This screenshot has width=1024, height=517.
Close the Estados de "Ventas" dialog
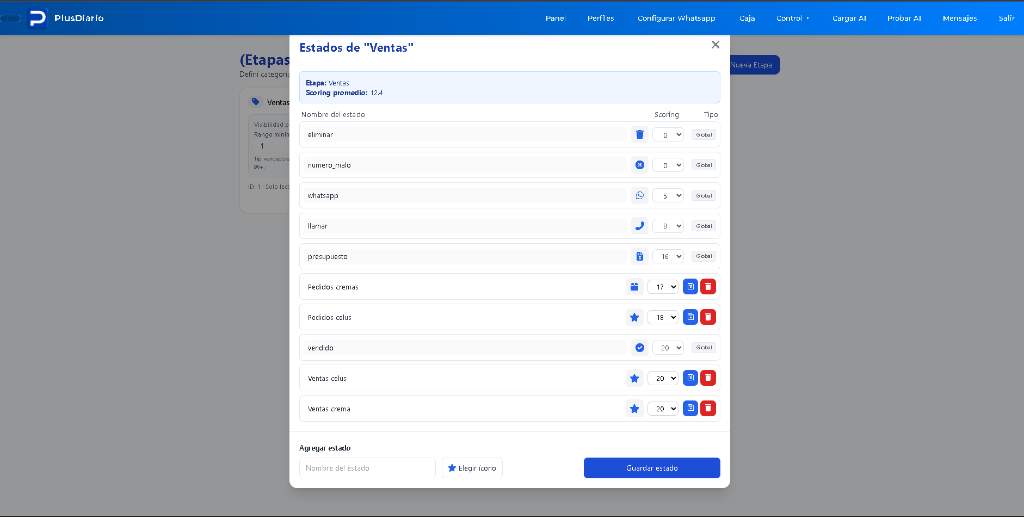click(715, 44)
